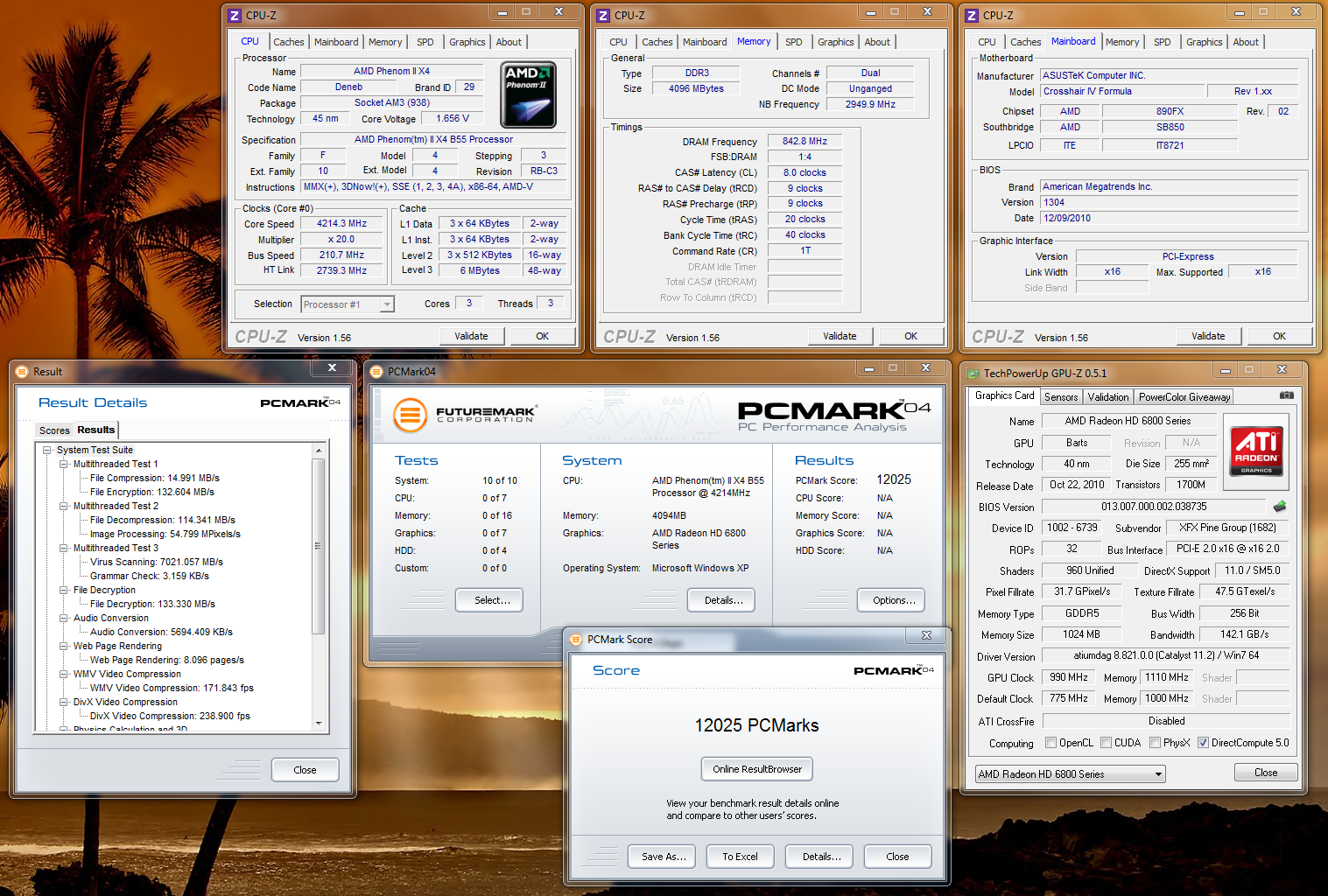The image size is (1328, 896).
Task: Click the To Excel button
Action: 741,857
